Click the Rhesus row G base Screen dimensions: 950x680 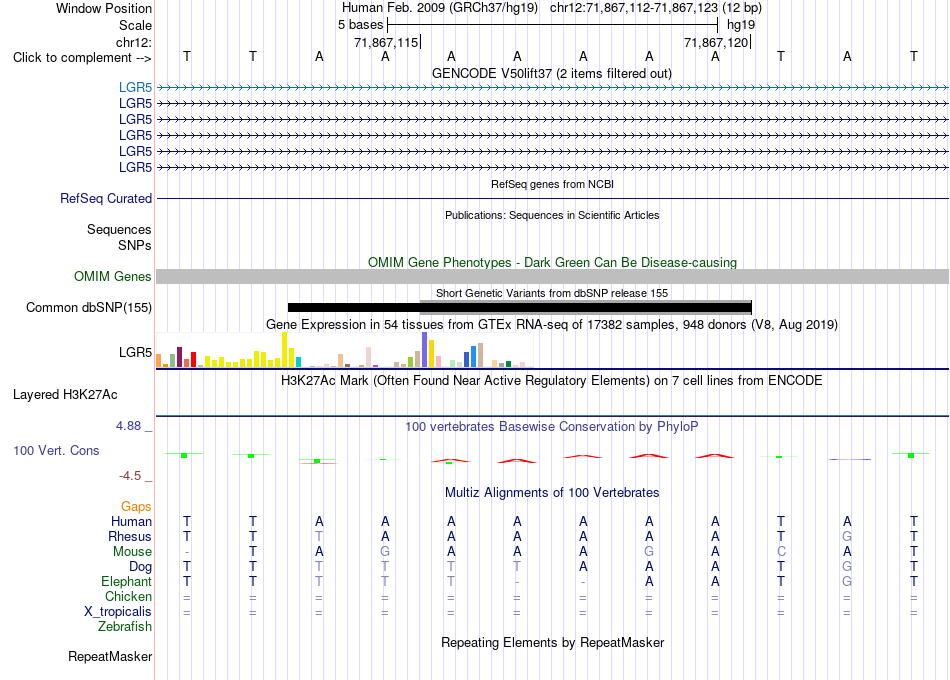[x=847, y=536]
